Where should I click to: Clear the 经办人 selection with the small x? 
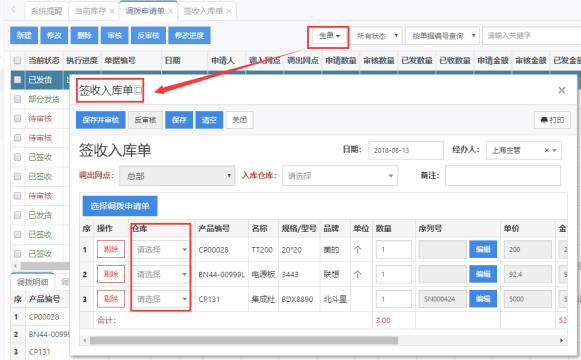(546, 150)
